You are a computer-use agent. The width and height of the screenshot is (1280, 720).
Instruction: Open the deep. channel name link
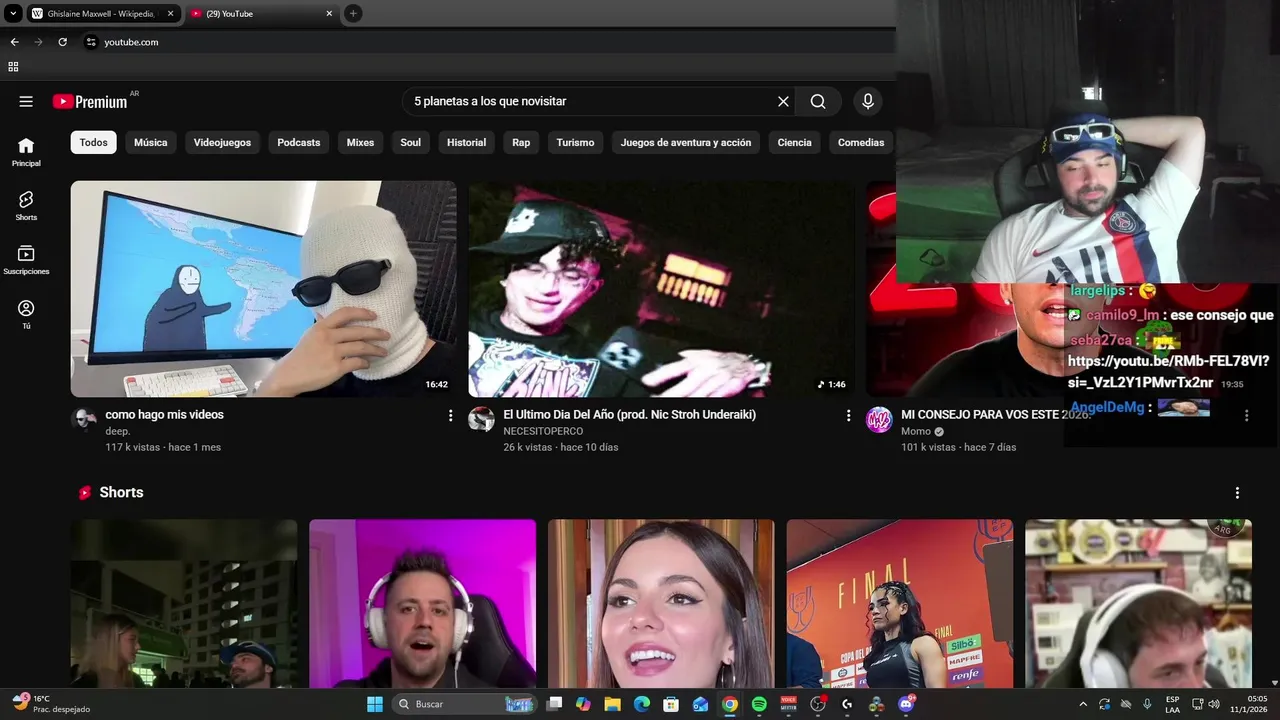[x=118, y=431]
